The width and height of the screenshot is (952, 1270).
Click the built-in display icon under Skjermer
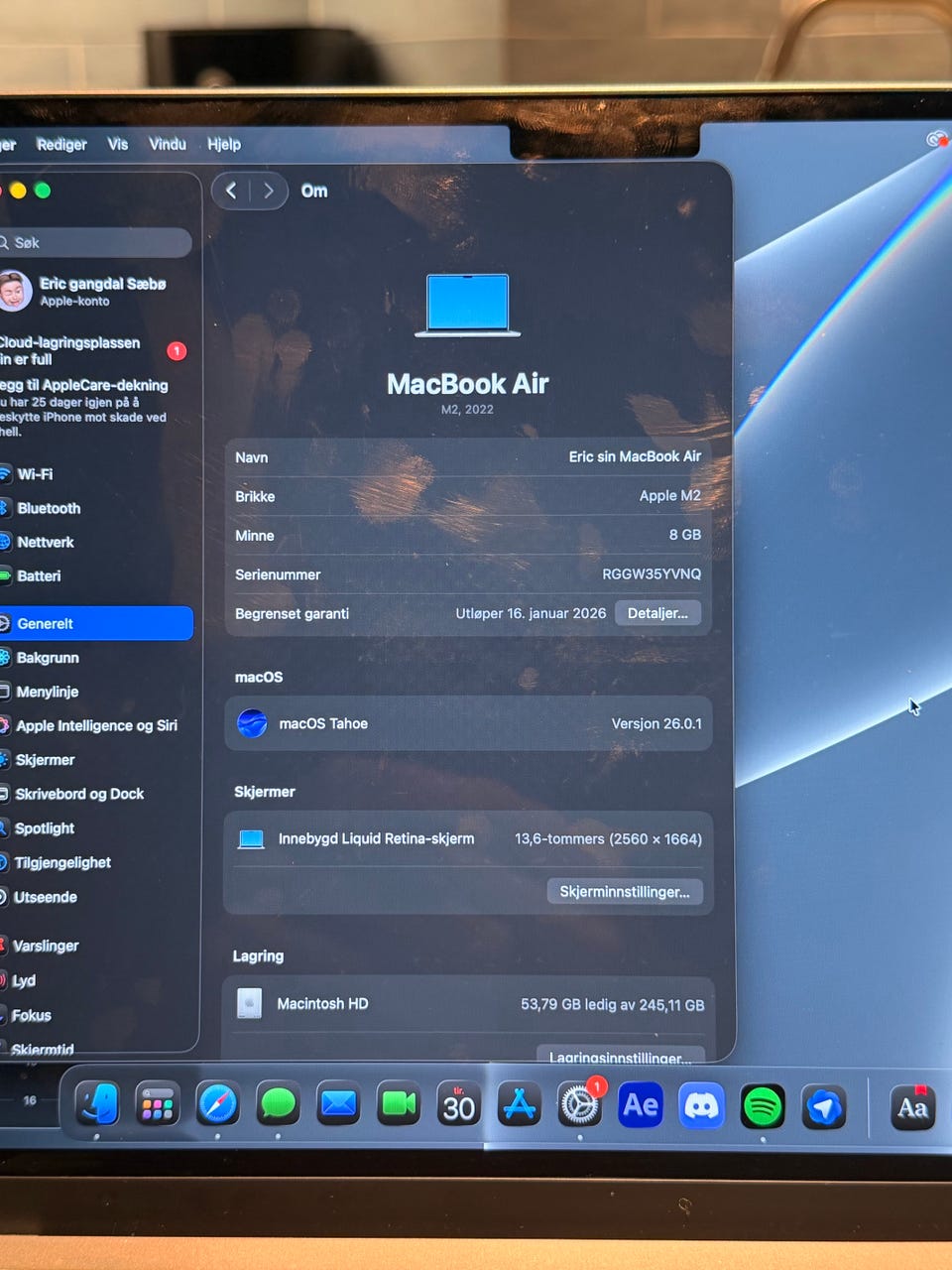(x=251, y=839)
